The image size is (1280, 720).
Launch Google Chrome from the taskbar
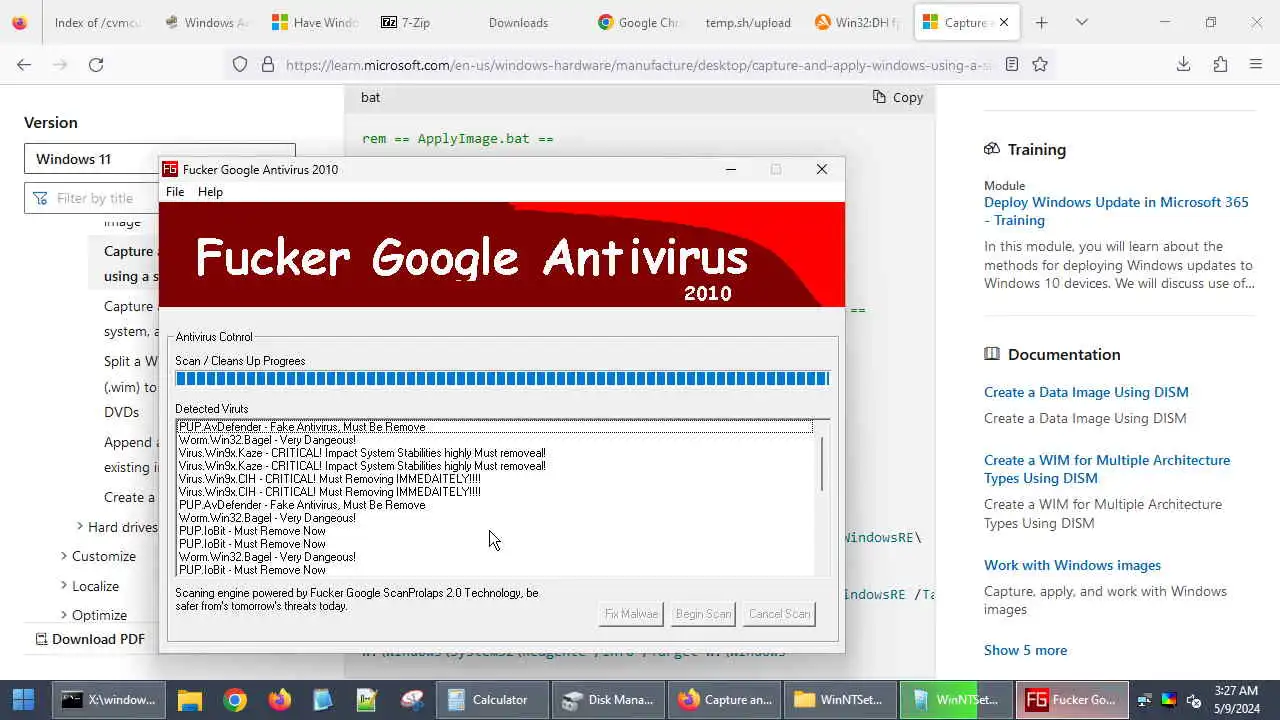(235, 700)
